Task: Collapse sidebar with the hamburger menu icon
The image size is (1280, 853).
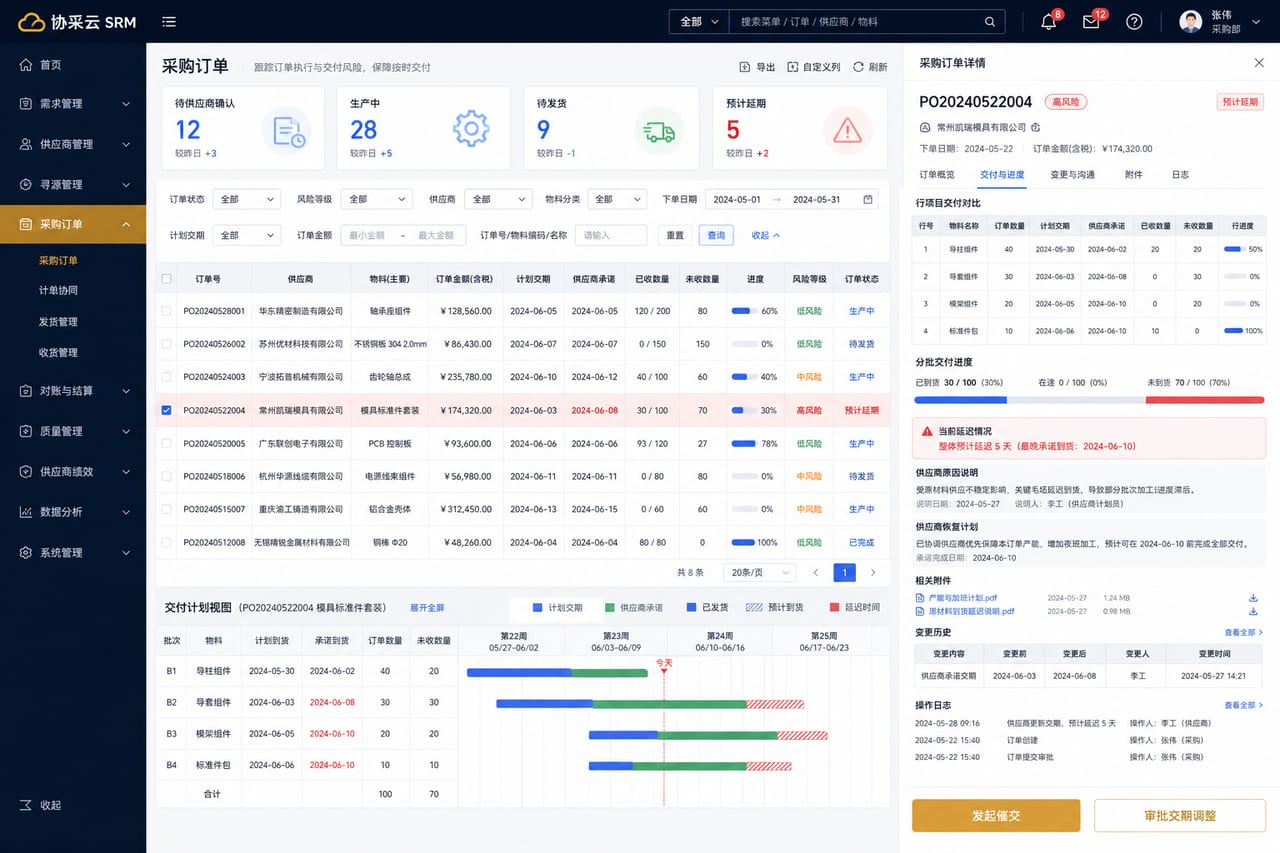Action: 169,21
